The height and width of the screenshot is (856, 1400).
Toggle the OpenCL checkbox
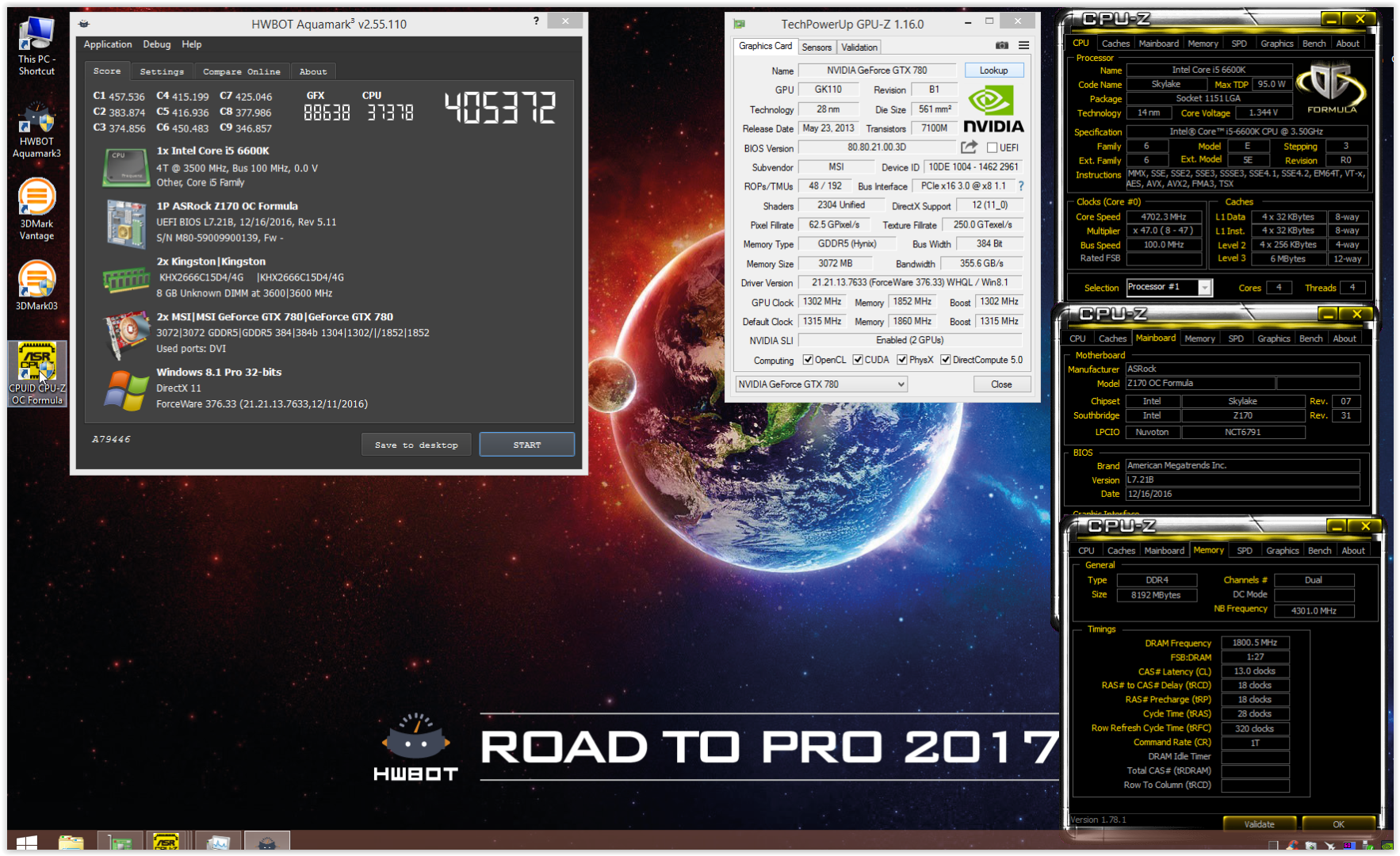pos(808,360)
